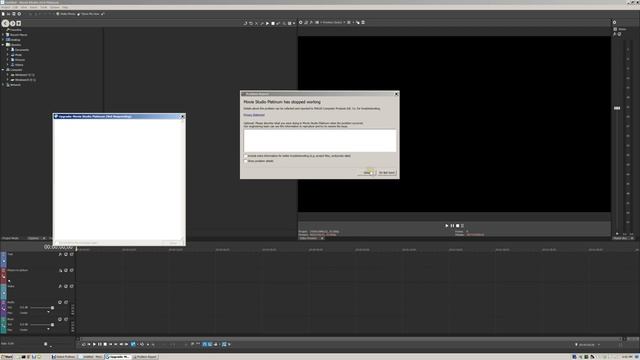Collapse the Libraries tree node
The width and height of the screenshot is (640, 360).
tap(3, 45)
